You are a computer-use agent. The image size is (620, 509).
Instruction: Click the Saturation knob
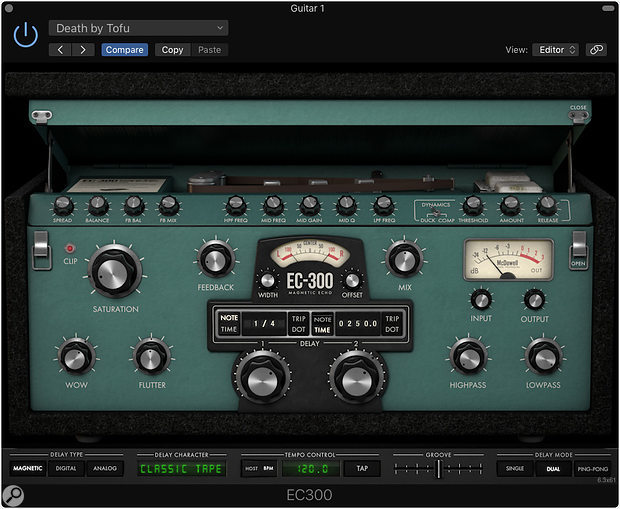116,273
